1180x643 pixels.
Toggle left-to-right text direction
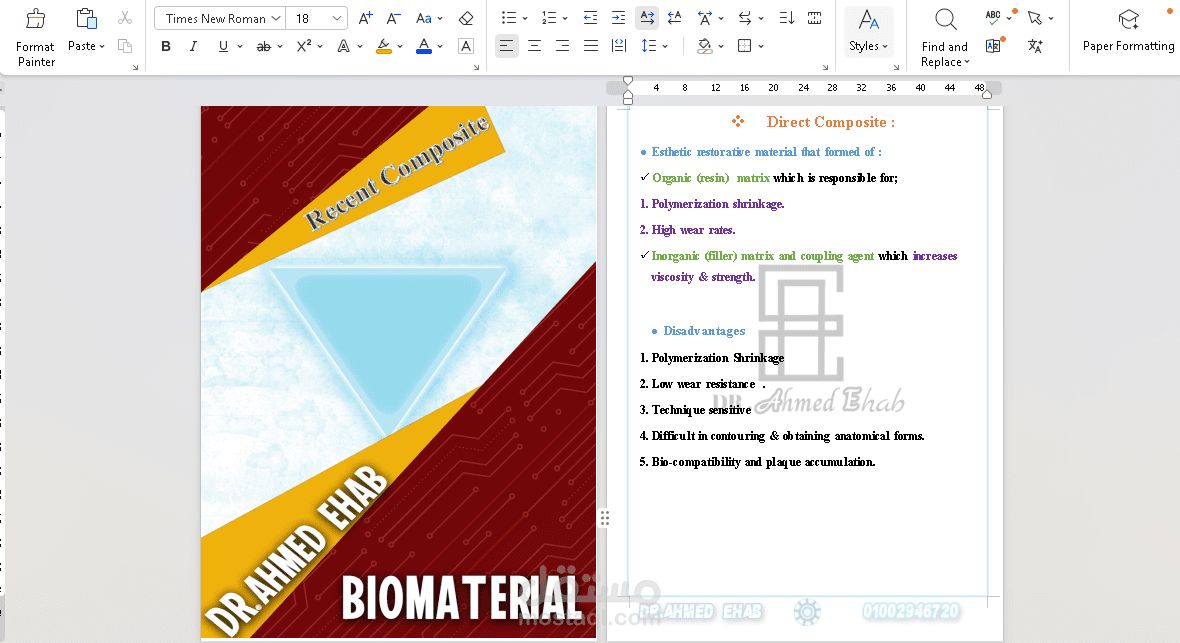tap(646, 18)
